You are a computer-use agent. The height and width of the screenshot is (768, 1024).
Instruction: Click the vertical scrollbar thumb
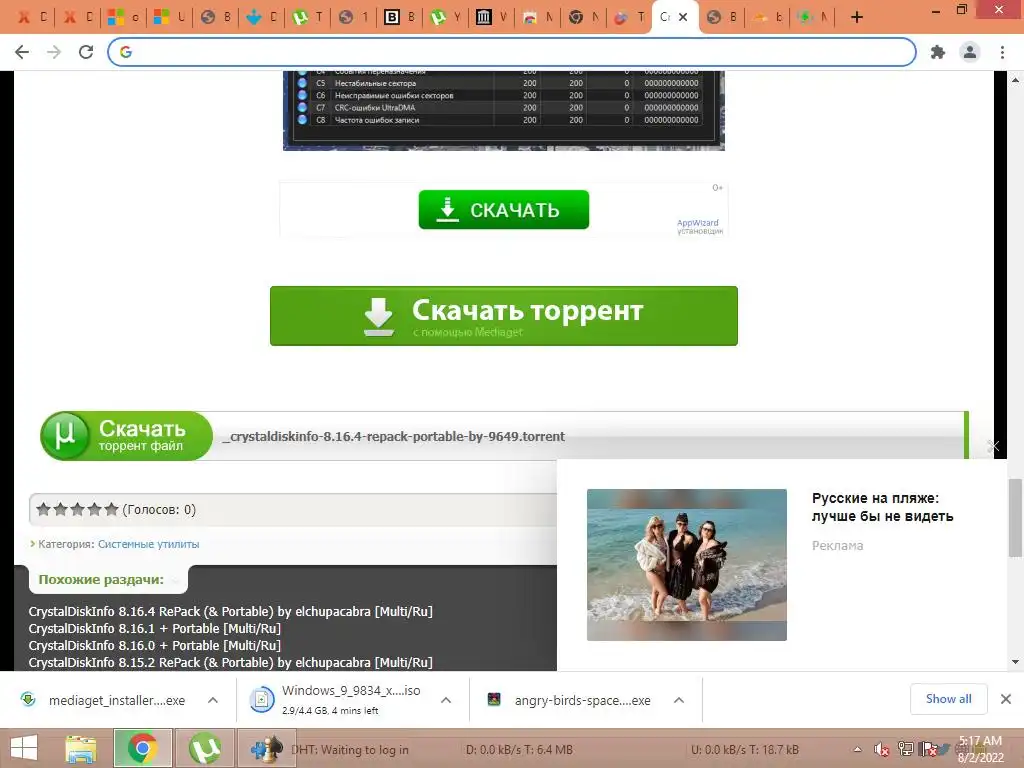1016,518
